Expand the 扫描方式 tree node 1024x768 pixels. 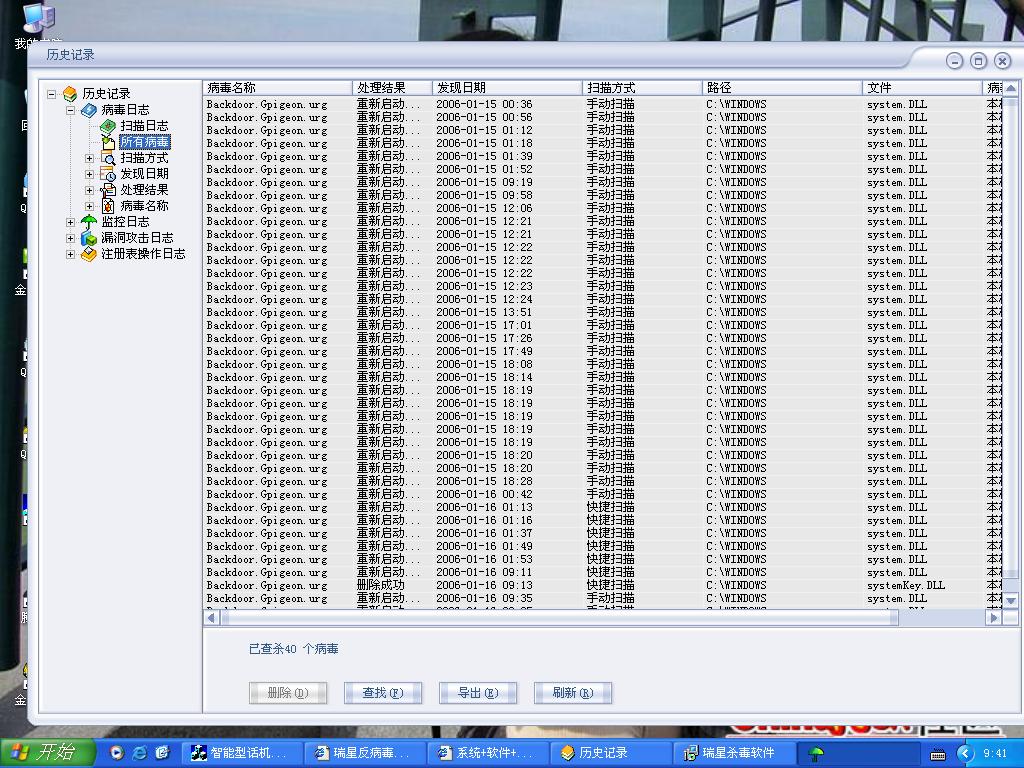tap(89, 158)
